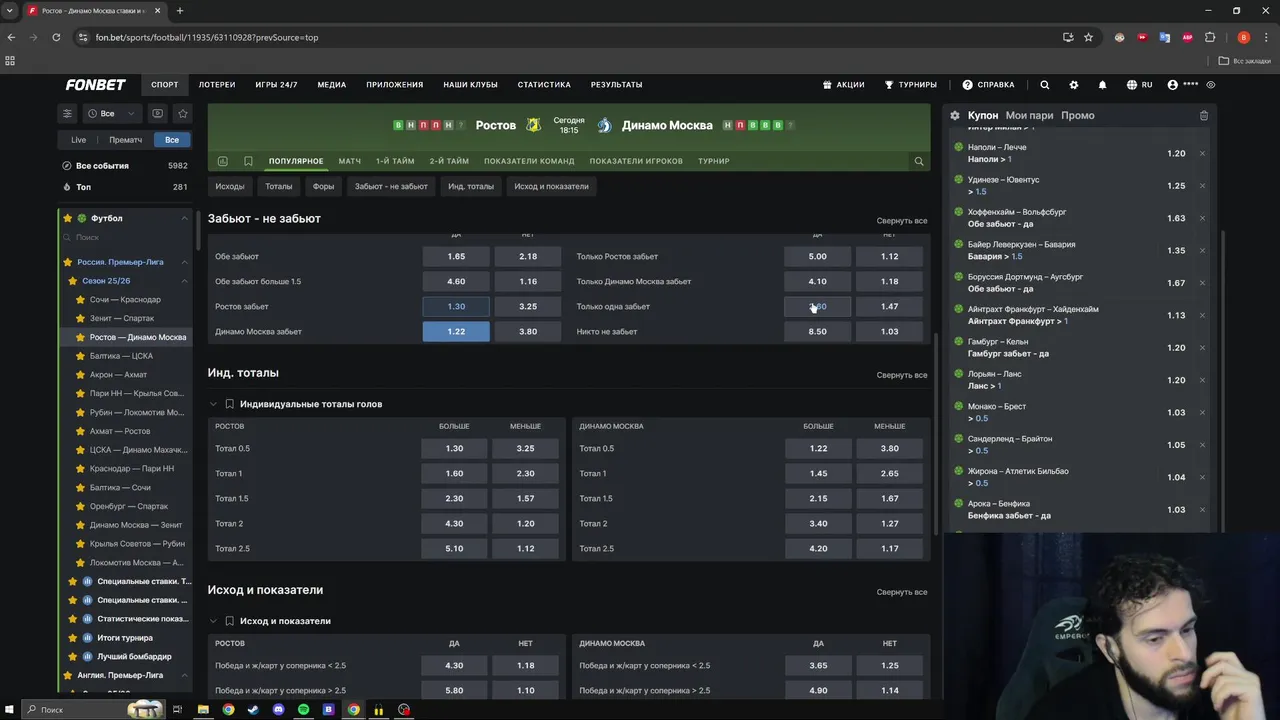Click the Fonbet logo
This screenshot has width=1280, height=720.
[96, 85]
